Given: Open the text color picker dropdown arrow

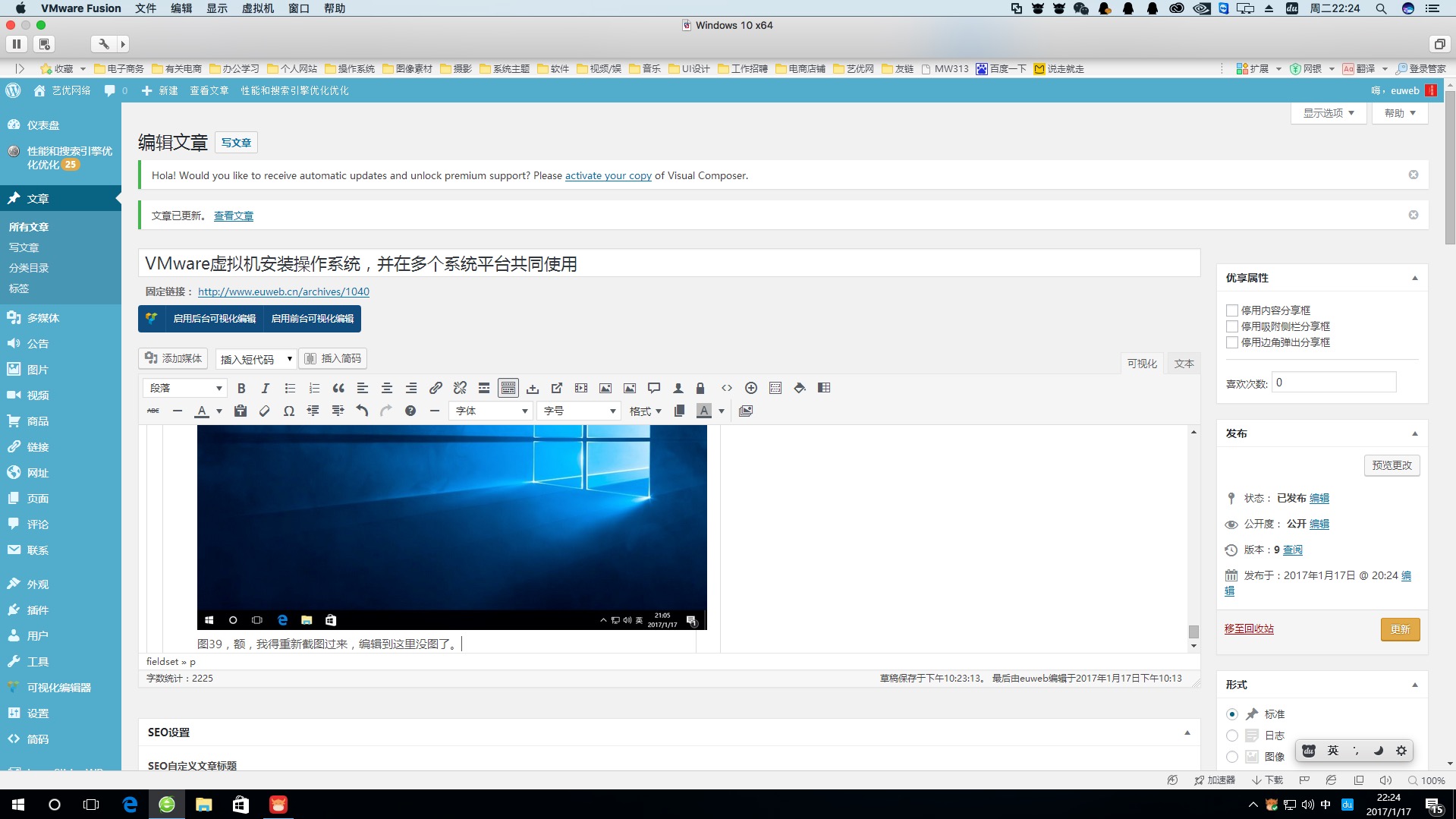Looking at the screenshot, I should tap(219, 411).
